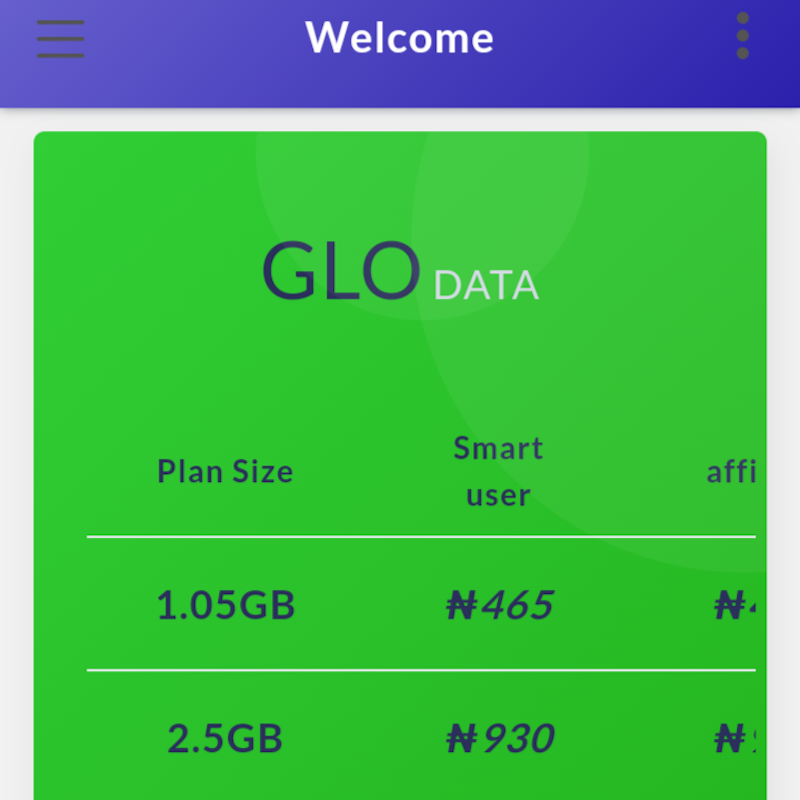Click the divider between 1.05GB and 2.5GB rows
Viewport: 800px width, 800px height.
pyautogui.click(x=420, y=670)
